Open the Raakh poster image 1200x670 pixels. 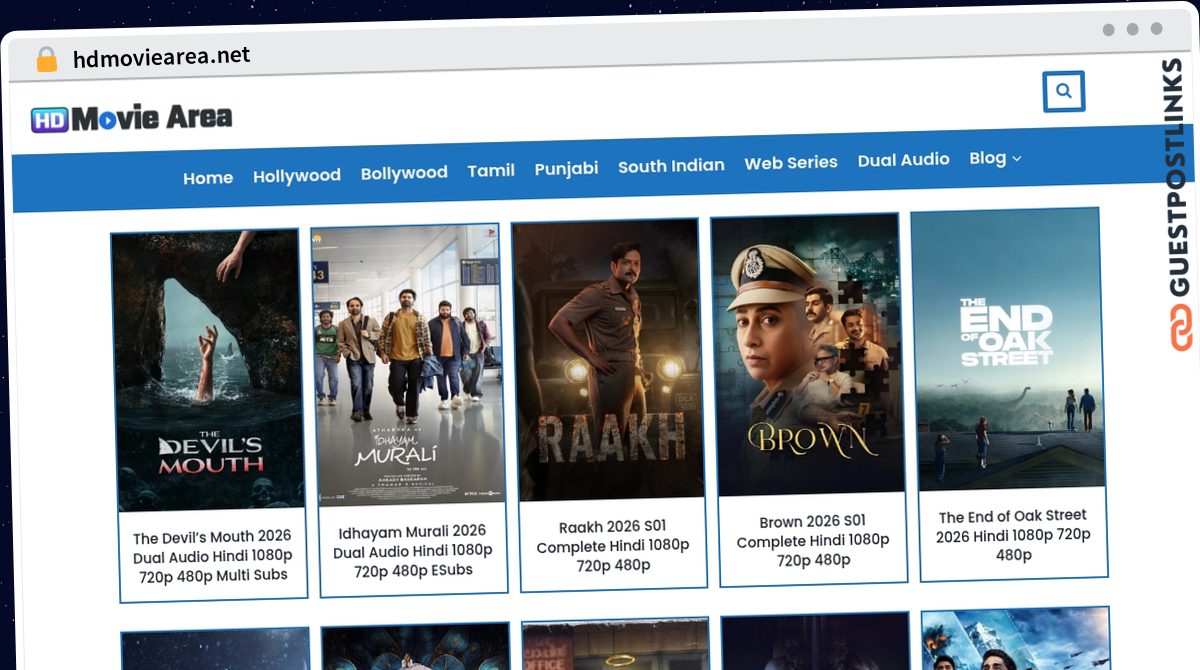607,360
